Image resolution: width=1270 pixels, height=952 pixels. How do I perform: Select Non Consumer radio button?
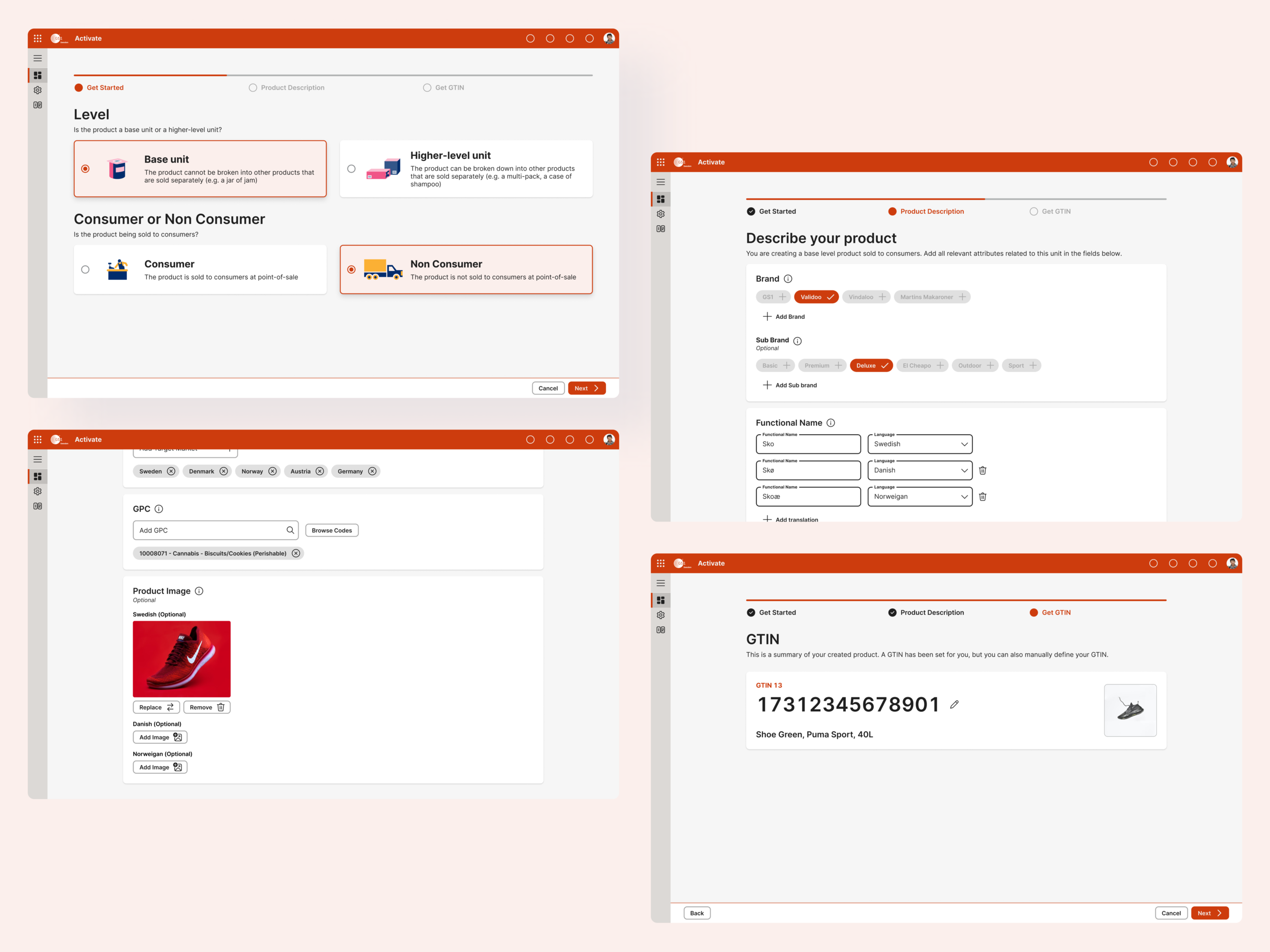(352, 270)
